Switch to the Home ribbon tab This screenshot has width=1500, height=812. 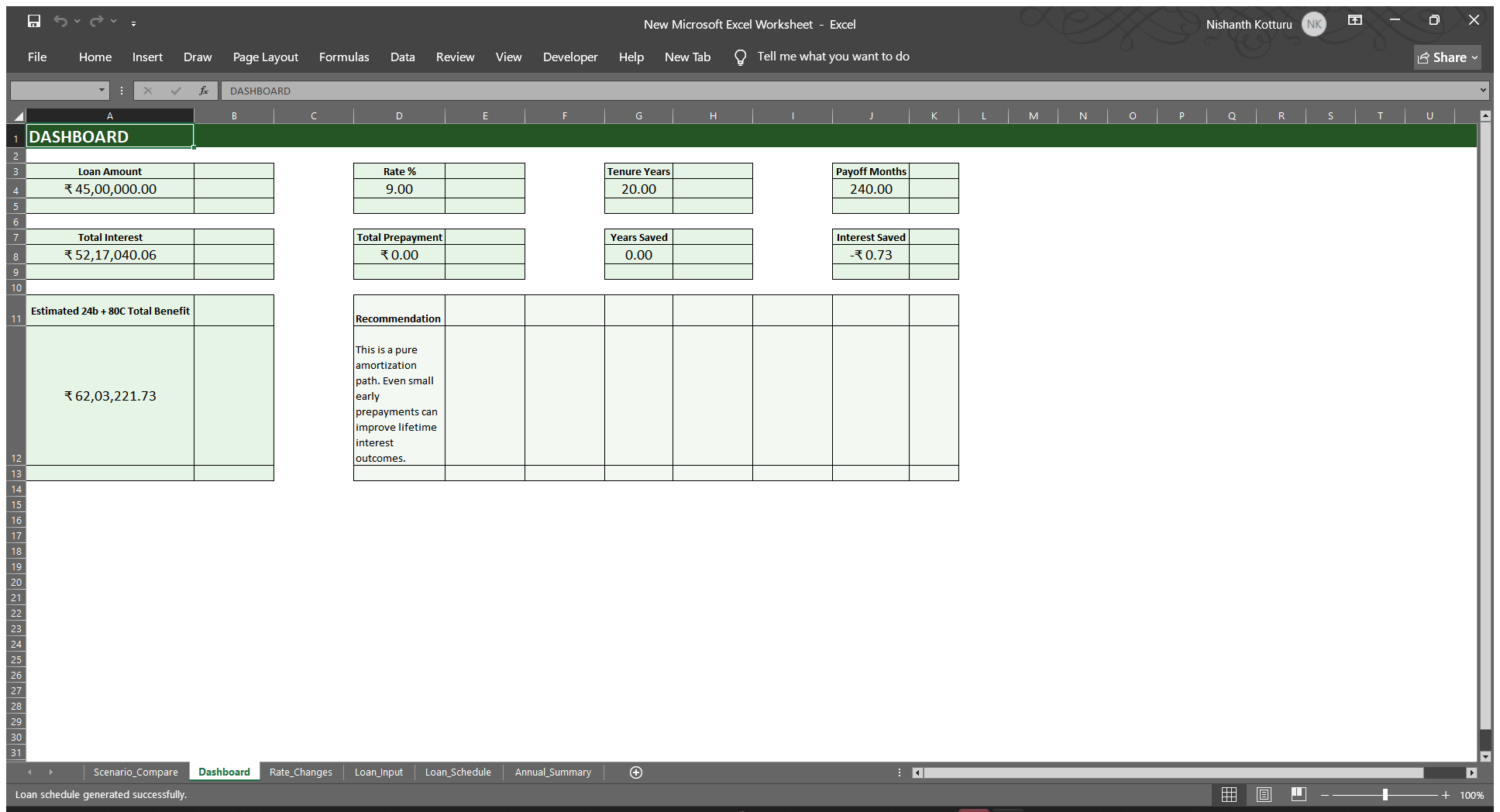(95, 57)
